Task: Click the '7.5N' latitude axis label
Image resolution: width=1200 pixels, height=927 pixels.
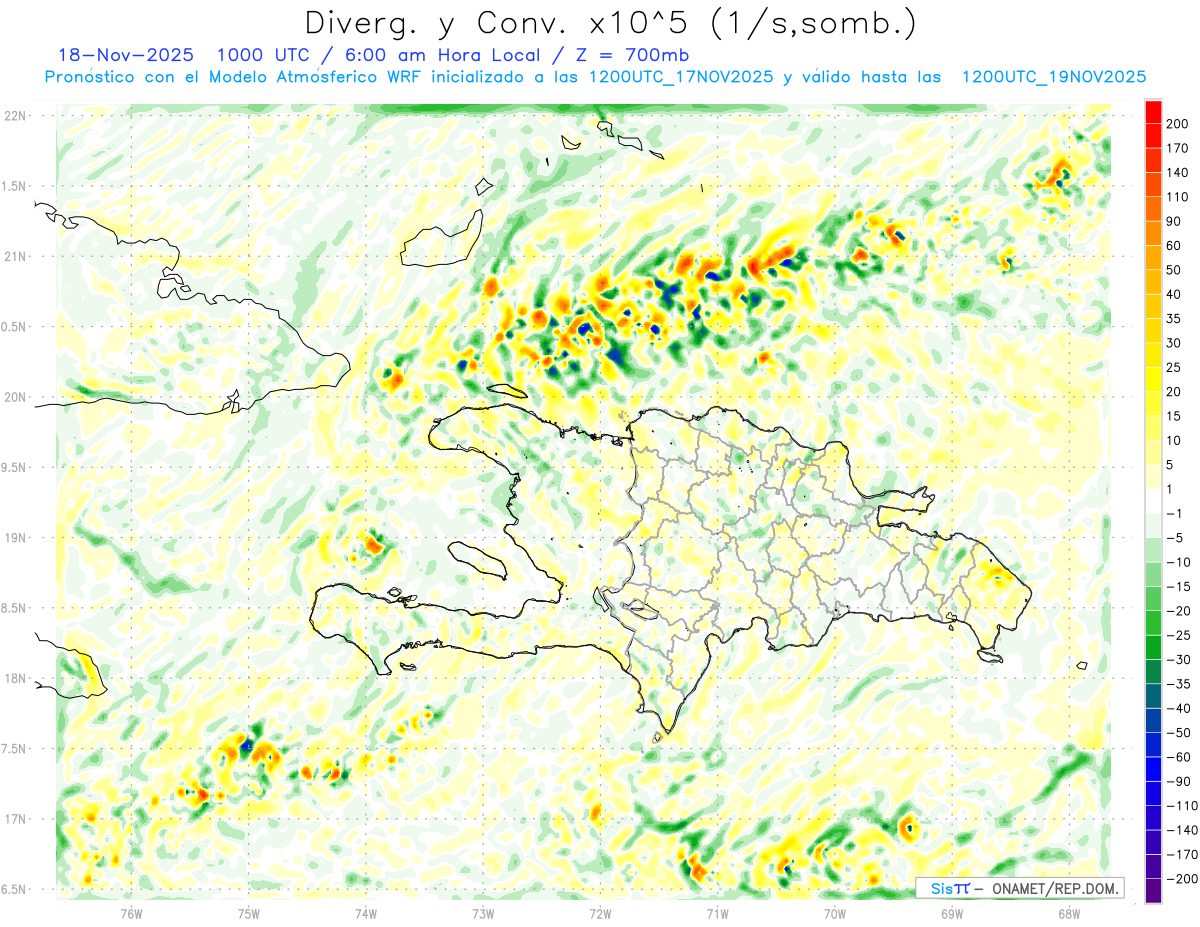Action: tap(14, 748)
